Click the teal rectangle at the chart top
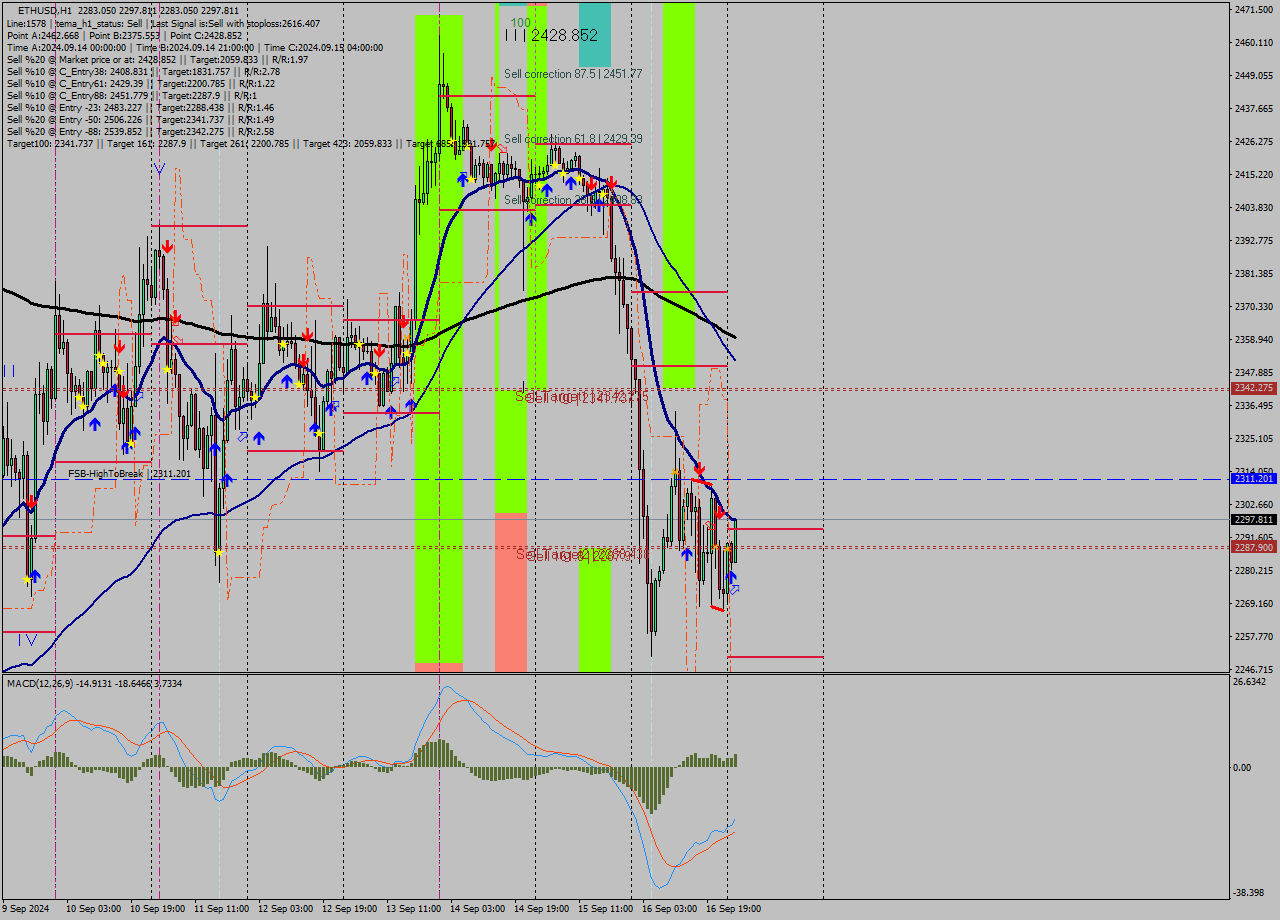Screen dimensions: 1280x920 594,34
